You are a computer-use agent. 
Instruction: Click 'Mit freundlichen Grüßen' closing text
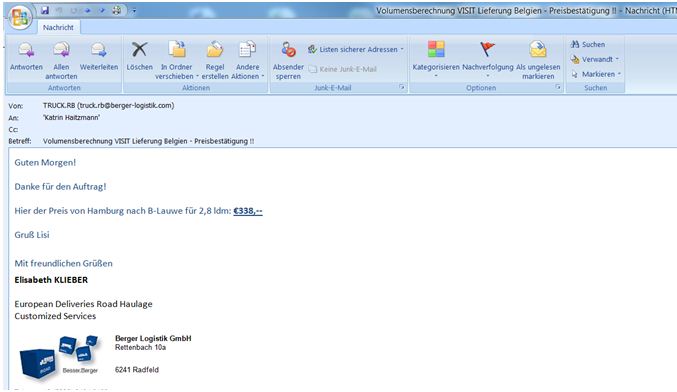[x=63, y=263]
